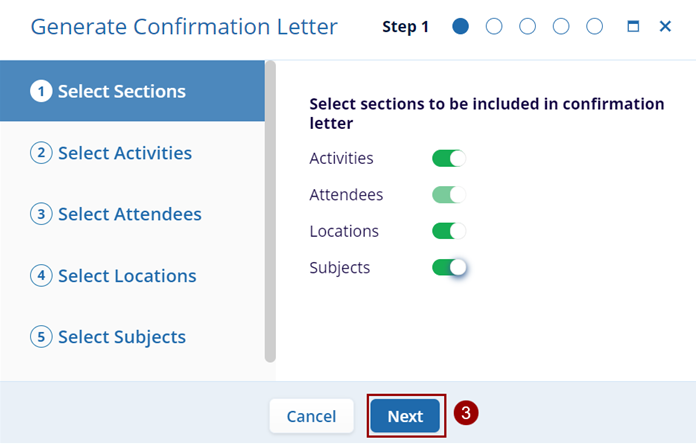This screenshot has height=444, width=696.
Task: Go to Select Activities step
Action: [124, 153]
